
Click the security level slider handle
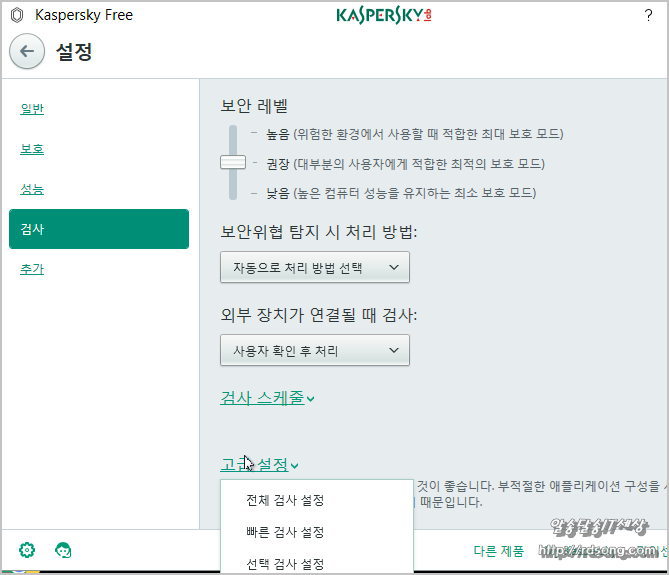click(x=233, y=163)
